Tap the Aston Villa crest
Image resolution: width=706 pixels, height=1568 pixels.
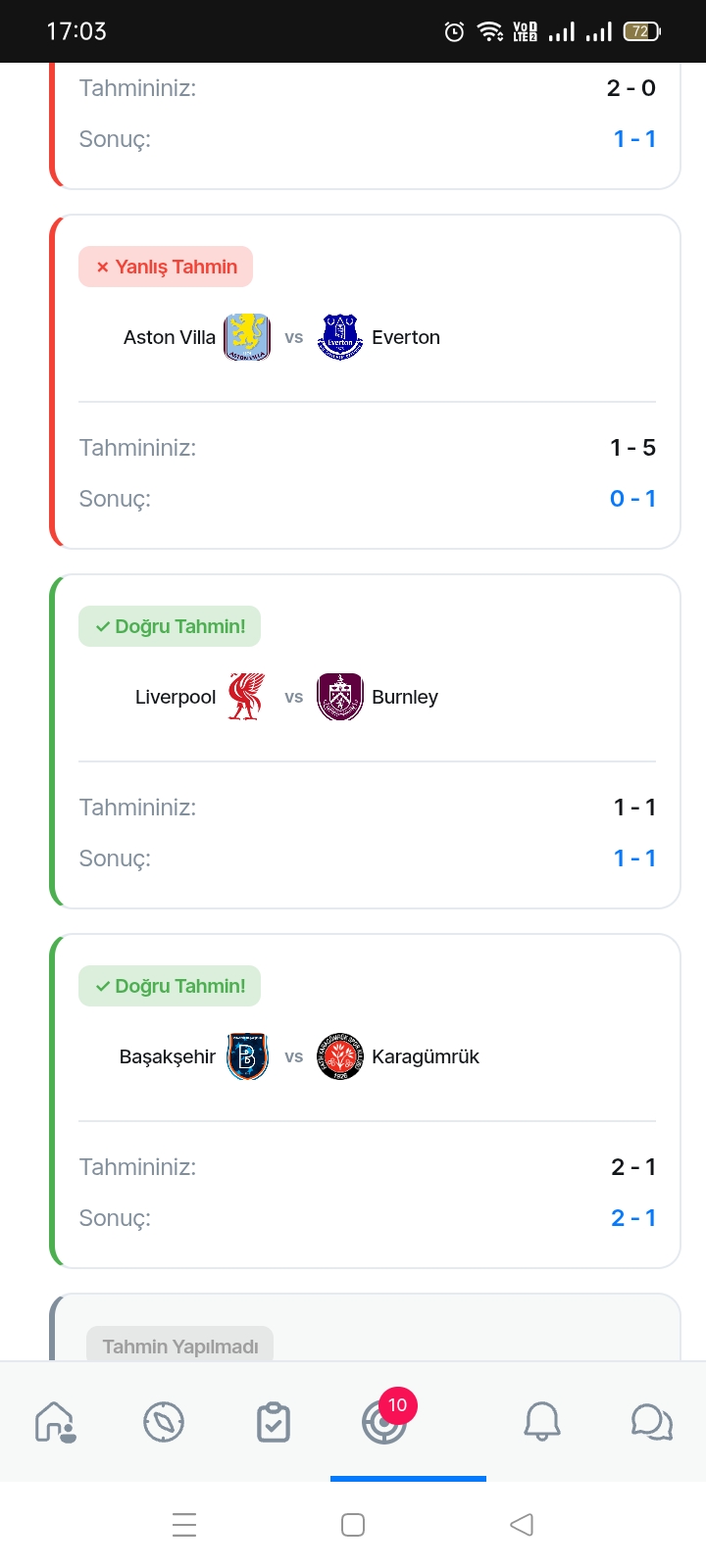tap(247, 337)
